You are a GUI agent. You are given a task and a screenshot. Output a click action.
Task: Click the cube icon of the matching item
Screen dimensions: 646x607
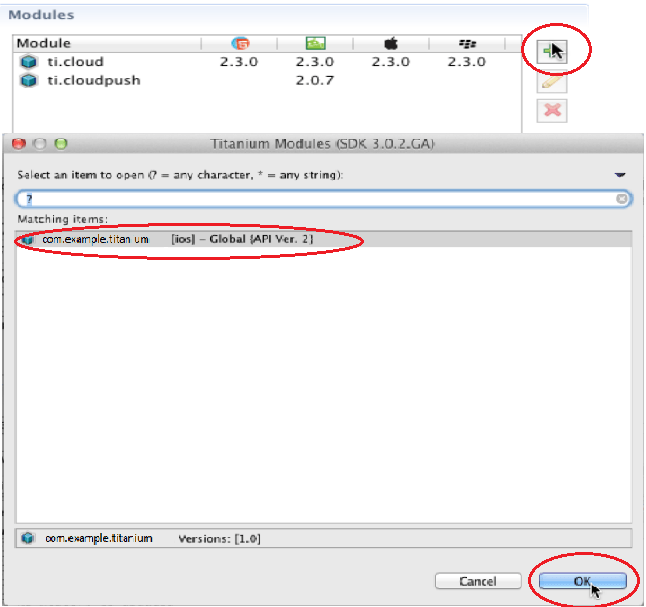28,239
